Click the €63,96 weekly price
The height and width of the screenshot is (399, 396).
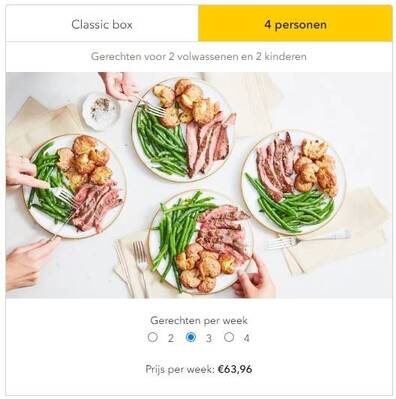click(x=235, y=369)
